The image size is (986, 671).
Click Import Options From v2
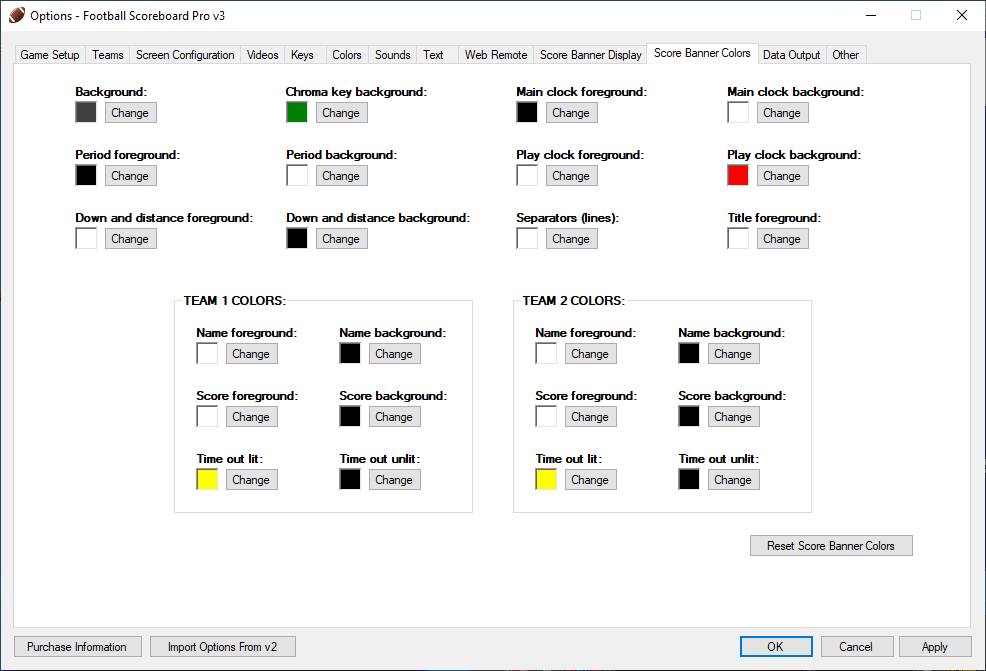click(222, 647)
